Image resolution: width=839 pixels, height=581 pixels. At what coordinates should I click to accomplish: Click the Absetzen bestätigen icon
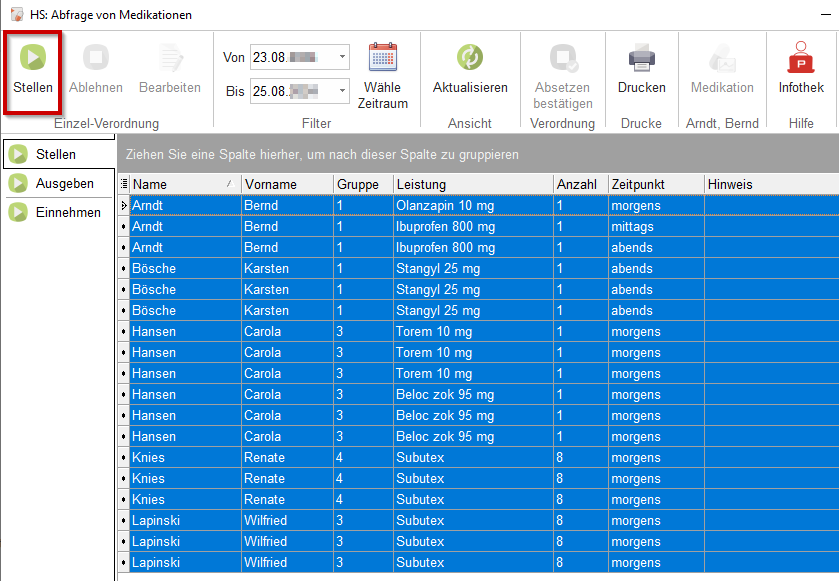point(563,58)
